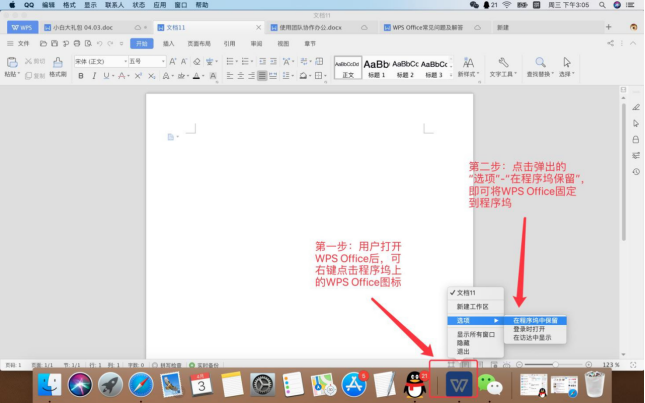Open the font size dropdown 五号
The height and width of the screenshot is (403, 645).
point(147,61)
